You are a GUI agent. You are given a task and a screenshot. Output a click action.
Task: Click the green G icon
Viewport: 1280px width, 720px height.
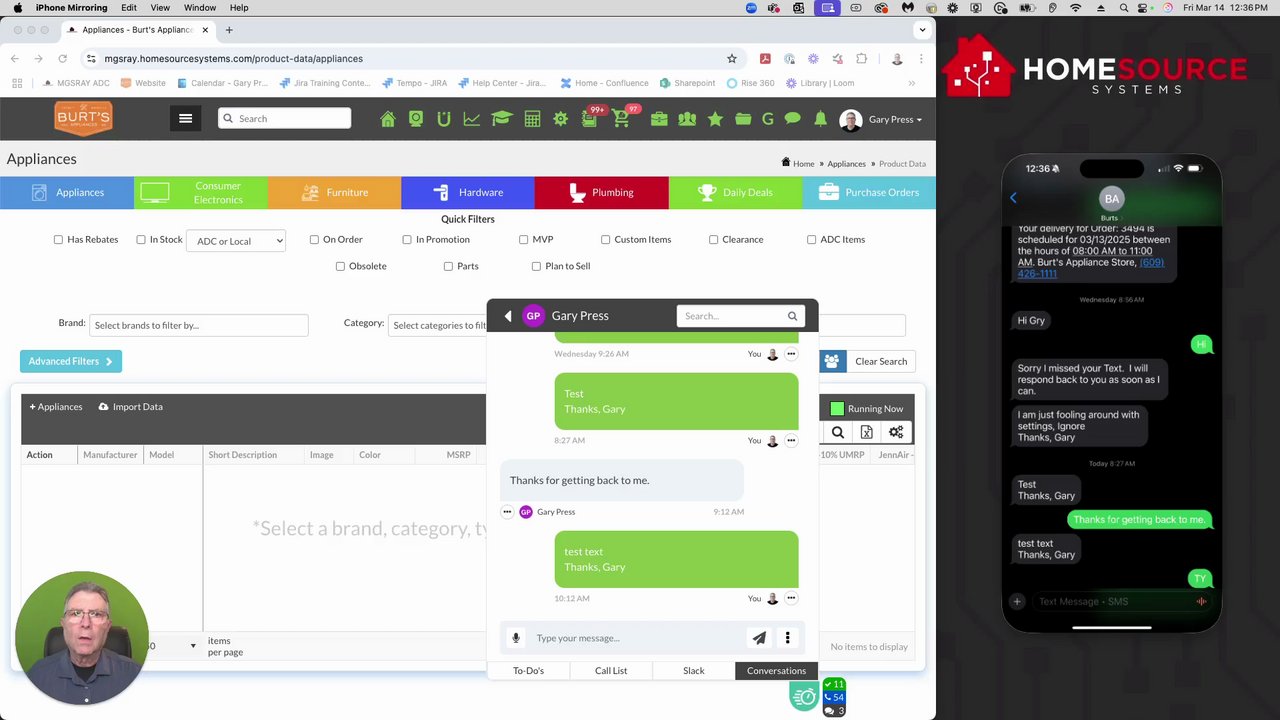coord(768,119)
